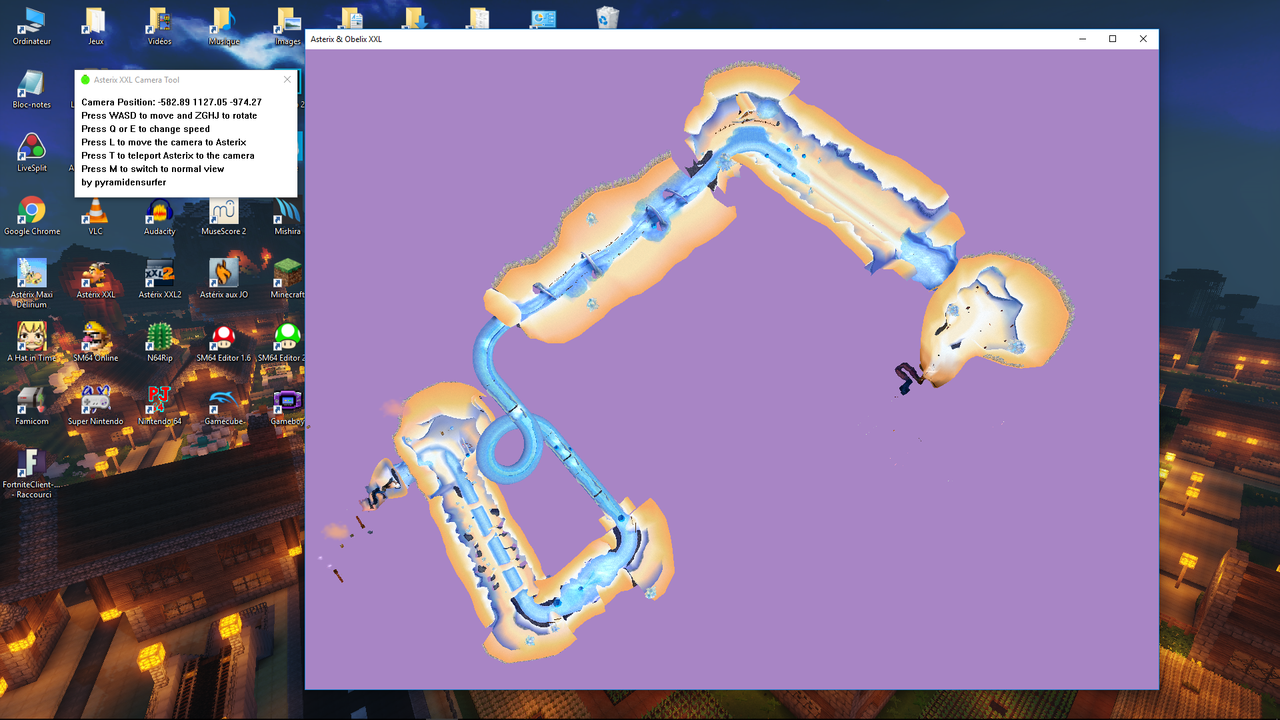Screen dimensions: 1280x720
Task: Launch the Astérix XXL game shortcut
Action: pyautogui.click(x=95, y=279)
